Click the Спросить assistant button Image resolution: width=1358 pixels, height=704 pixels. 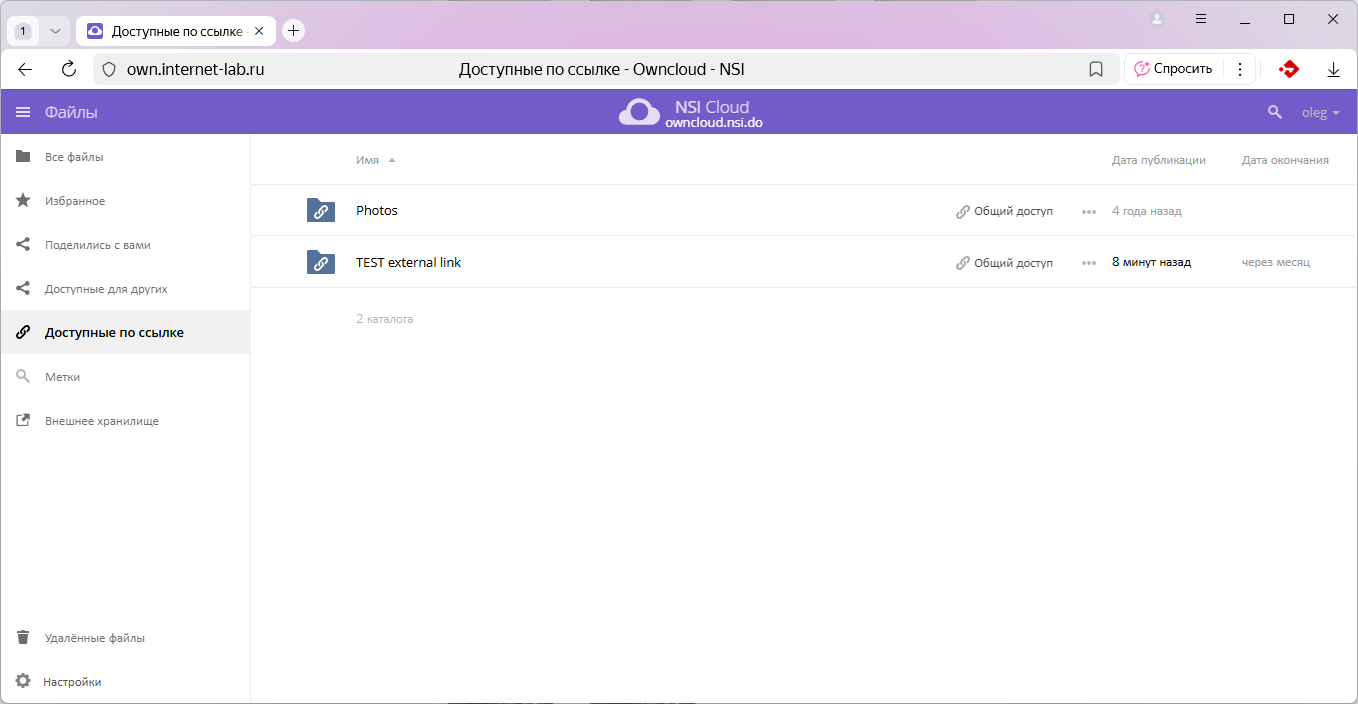[x=1173, y=69]
